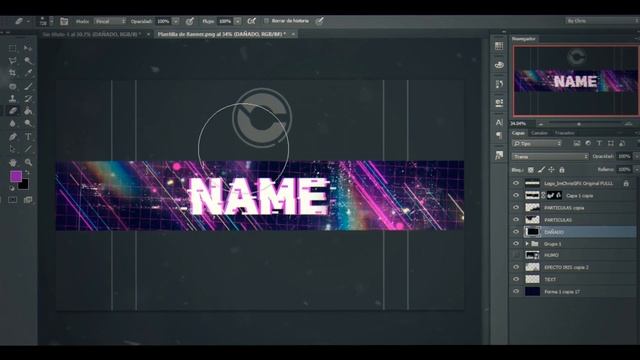Select the Healing Brush patch tool
This screenshot has width=640, height=360.
(13, 86)
